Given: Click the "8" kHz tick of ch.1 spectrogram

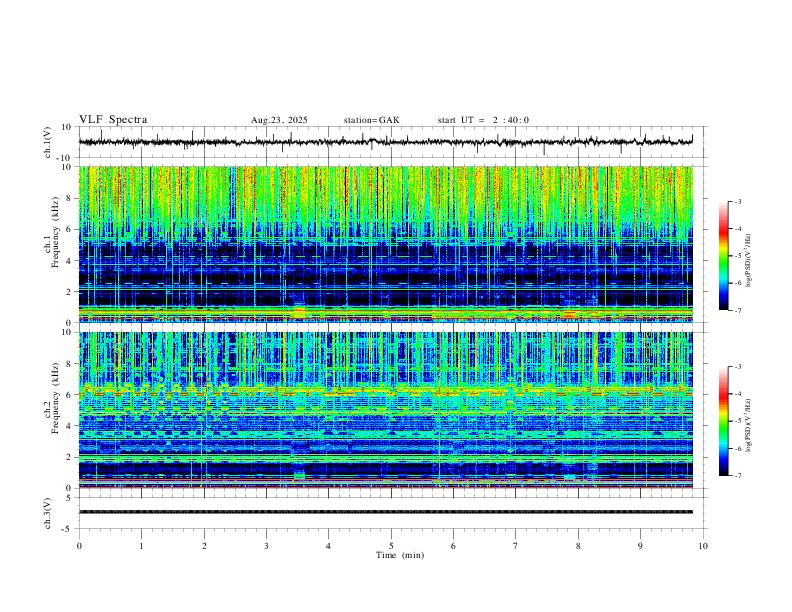Looking at the screenshot, I should click(69, 198).
